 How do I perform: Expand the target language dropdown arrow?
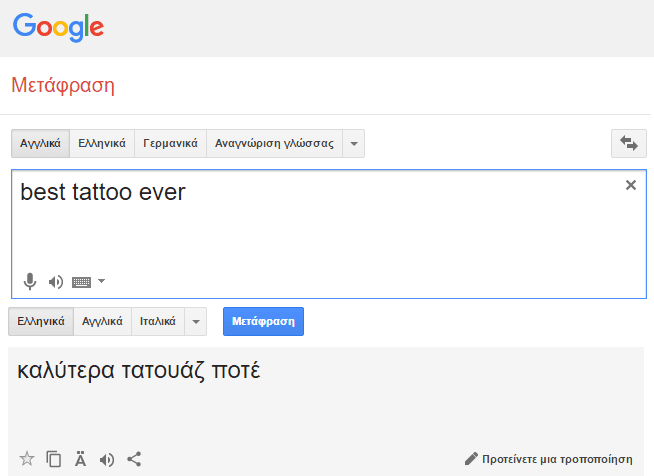pyautogui.click(x=196, y=321)
